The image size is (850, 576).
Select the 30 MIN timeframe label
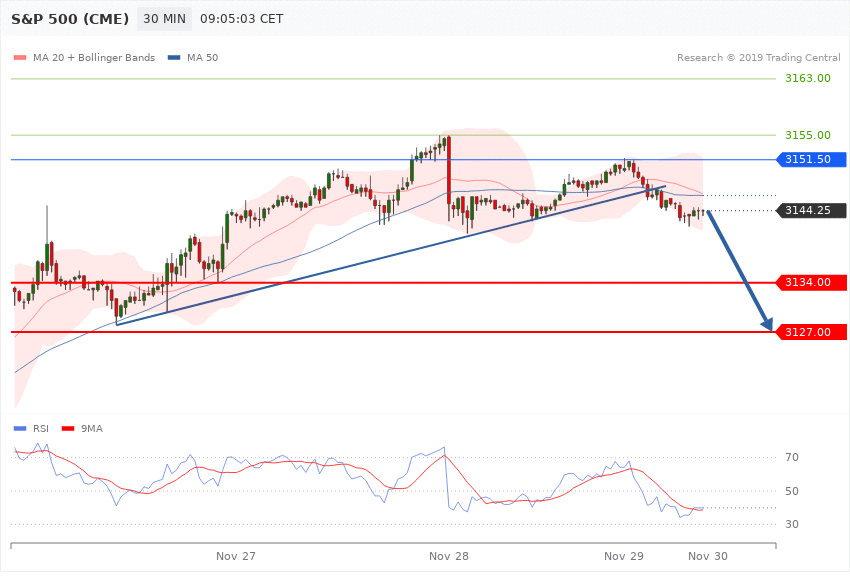tap(164, 19)
